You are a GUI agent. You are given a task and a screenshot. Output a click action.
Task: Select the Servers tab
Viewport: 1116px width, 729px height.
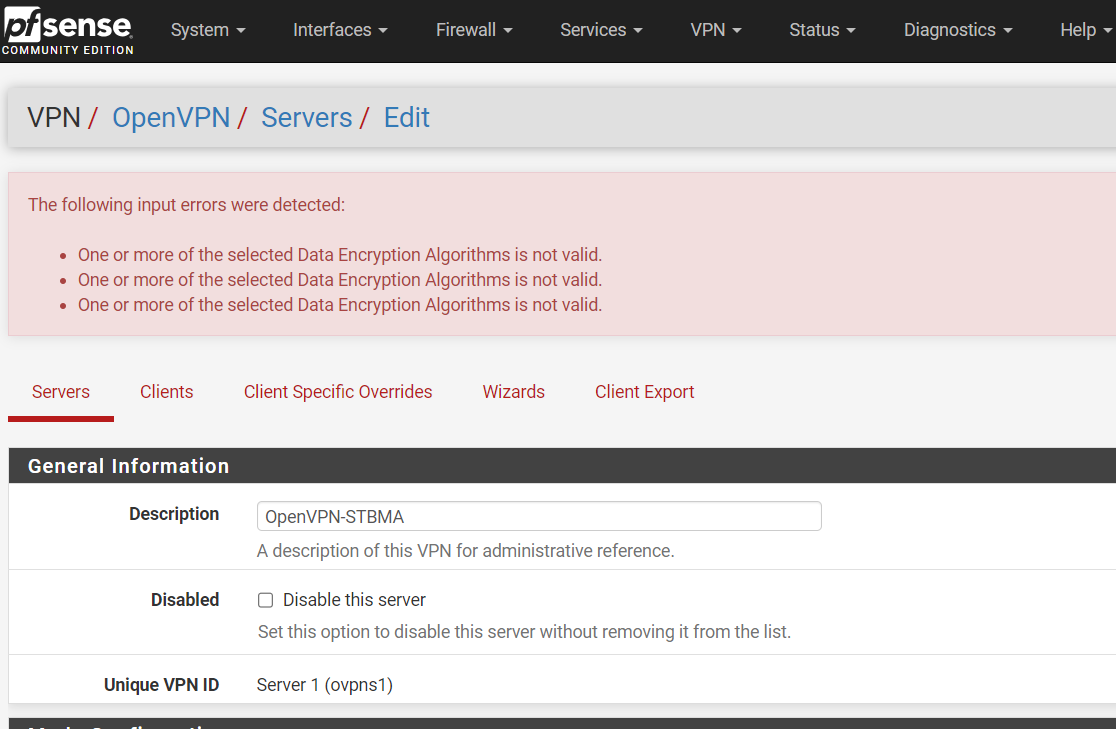click(61, 392)
